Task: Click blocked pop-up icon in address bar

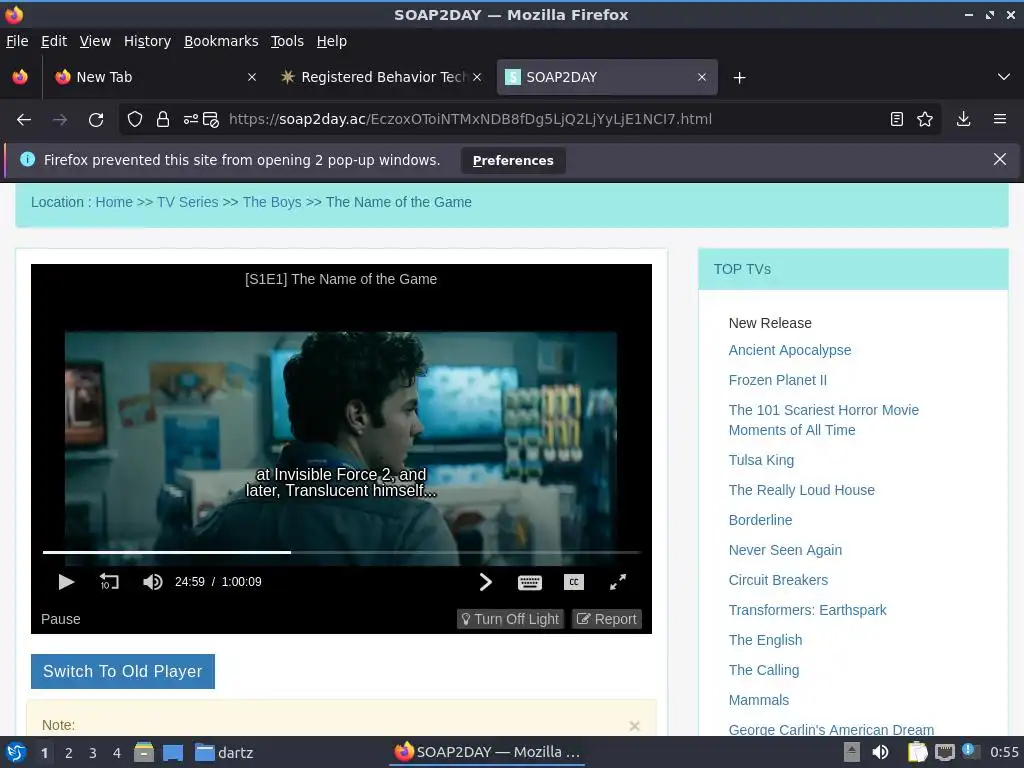Action: pos(210,120)
